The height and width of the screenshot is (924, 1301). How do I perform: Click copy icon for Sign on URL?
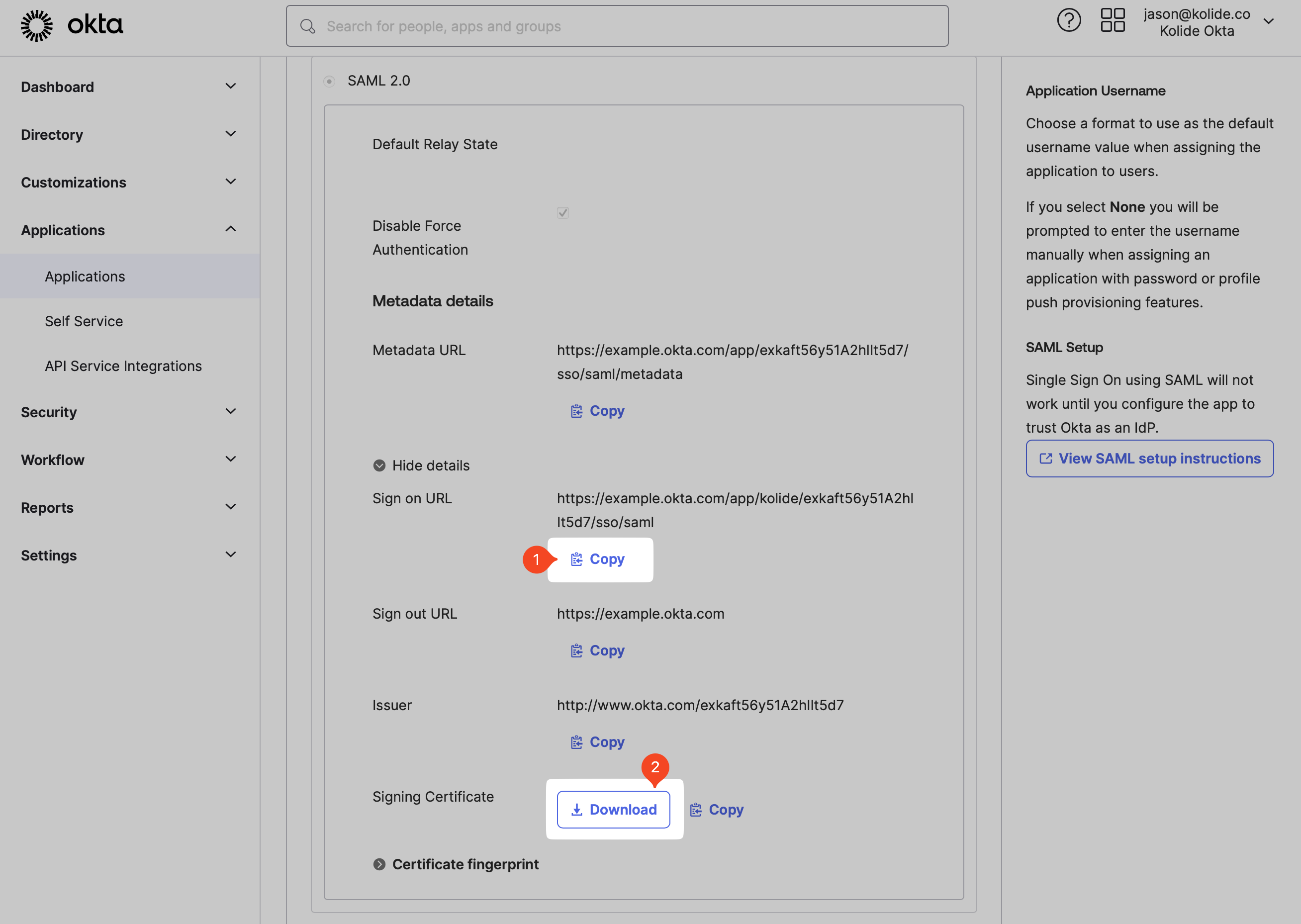click(x=577, y=559)
